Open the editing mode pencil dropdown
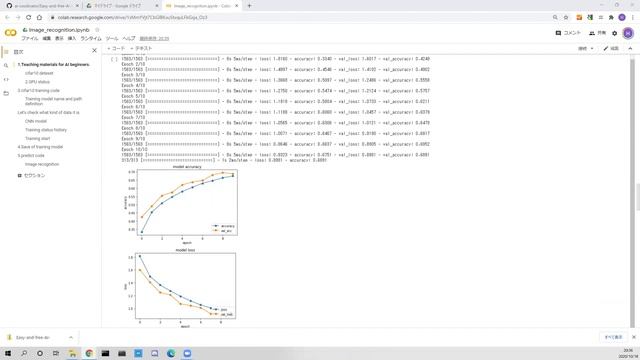640x360 pixels. [611, 49]
